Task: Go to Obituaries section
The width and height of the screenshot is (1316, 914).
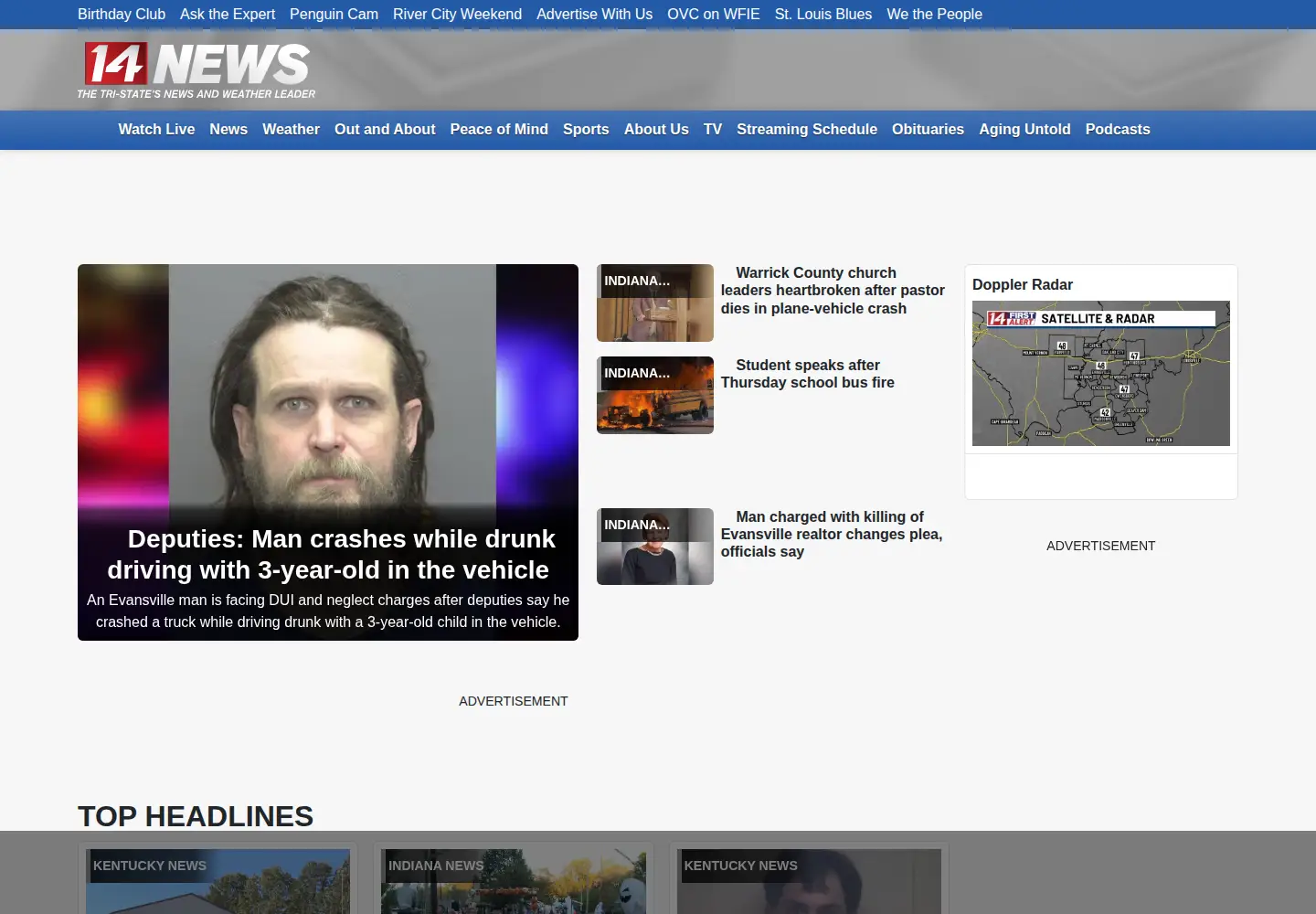Action: pos(928,130)
